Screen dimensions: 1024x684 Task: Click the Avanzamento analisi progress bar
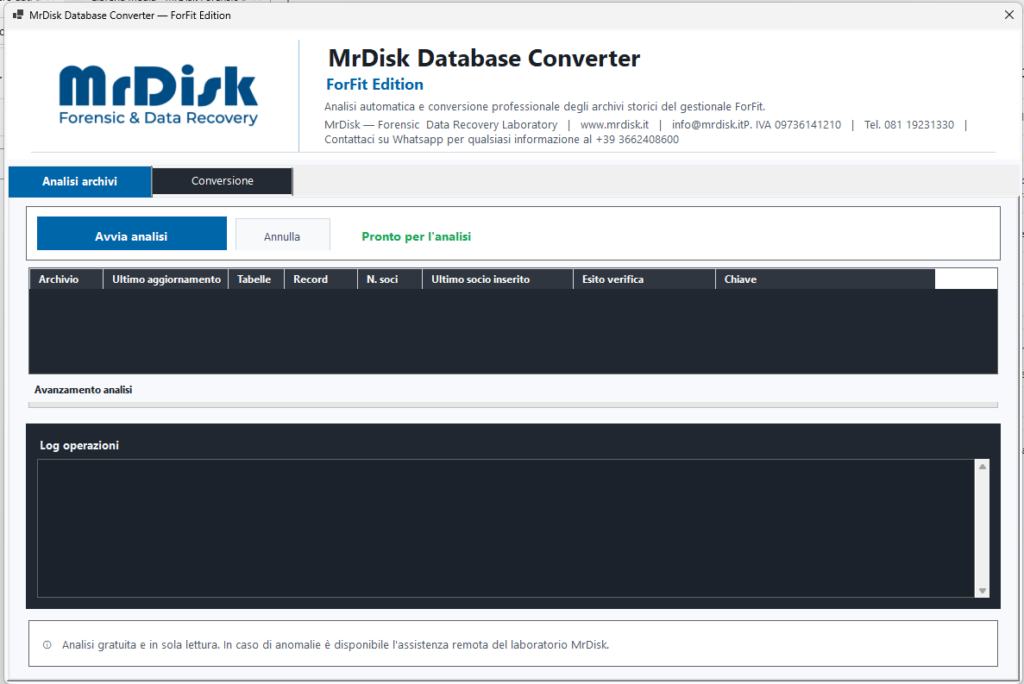tap(513, 405)
